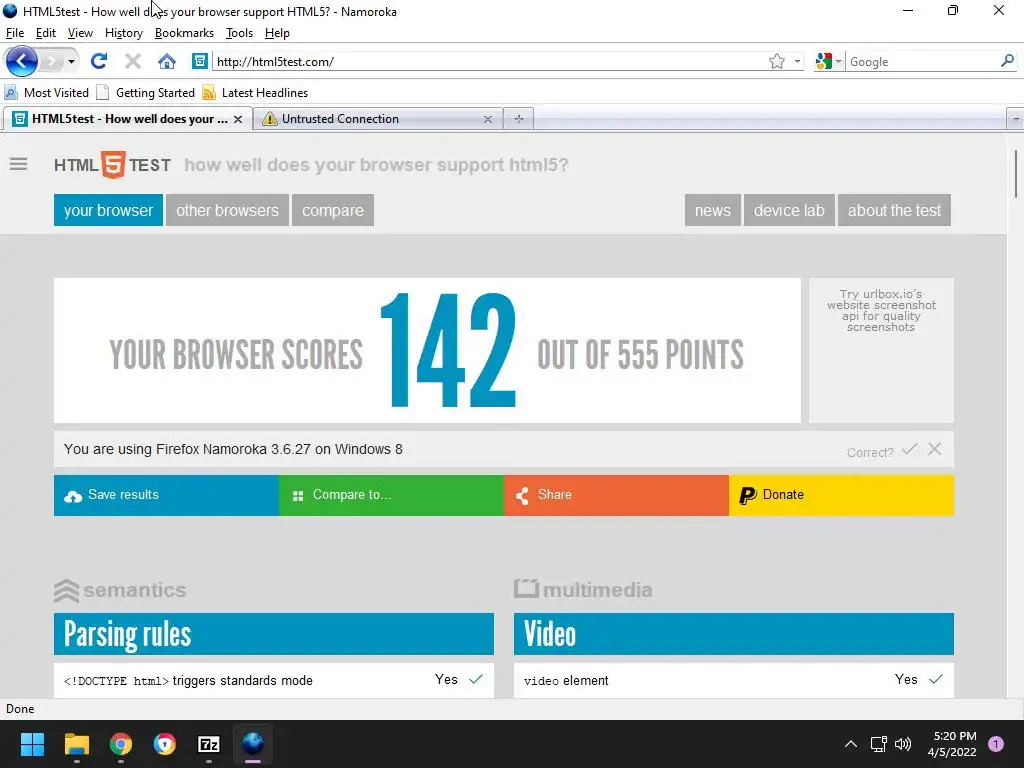Open the hamburger menu on HTML5test page

(x=18, y=164)
